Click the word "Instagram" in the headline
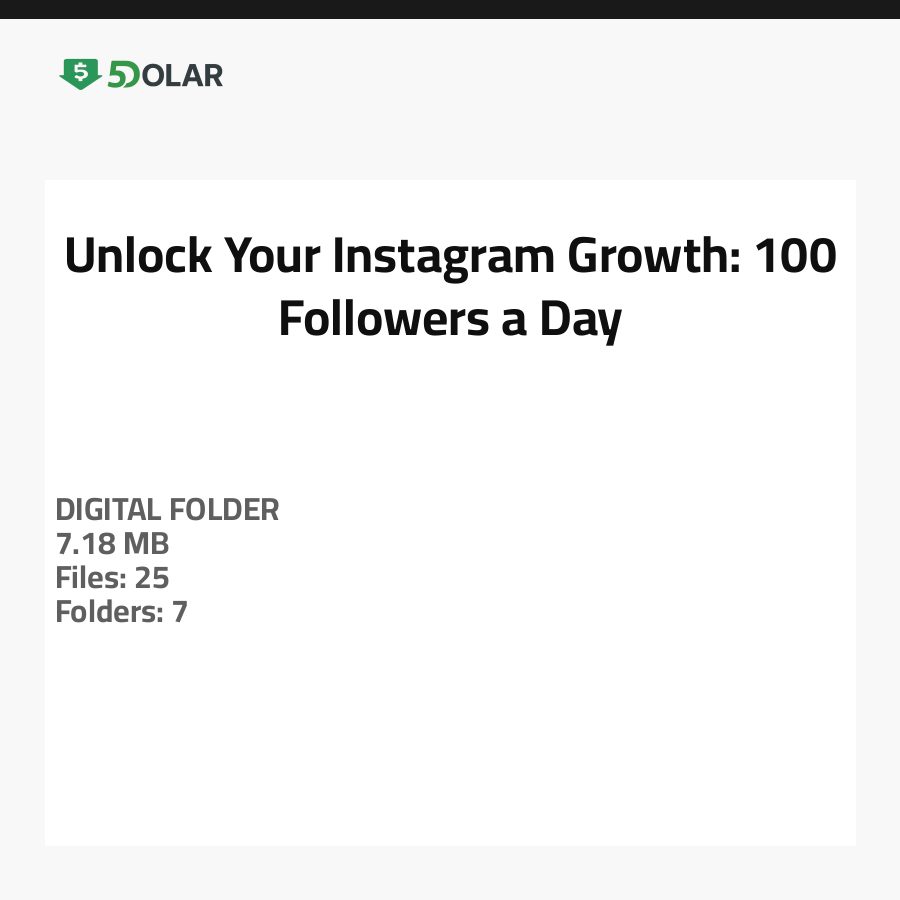 (445, 257)
